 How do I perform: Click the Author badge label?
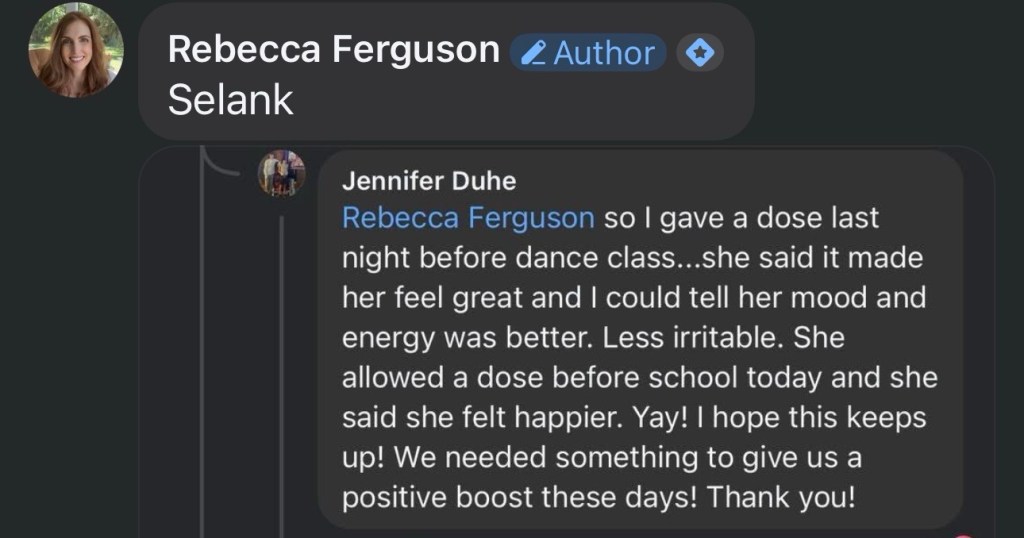[602, 52]
